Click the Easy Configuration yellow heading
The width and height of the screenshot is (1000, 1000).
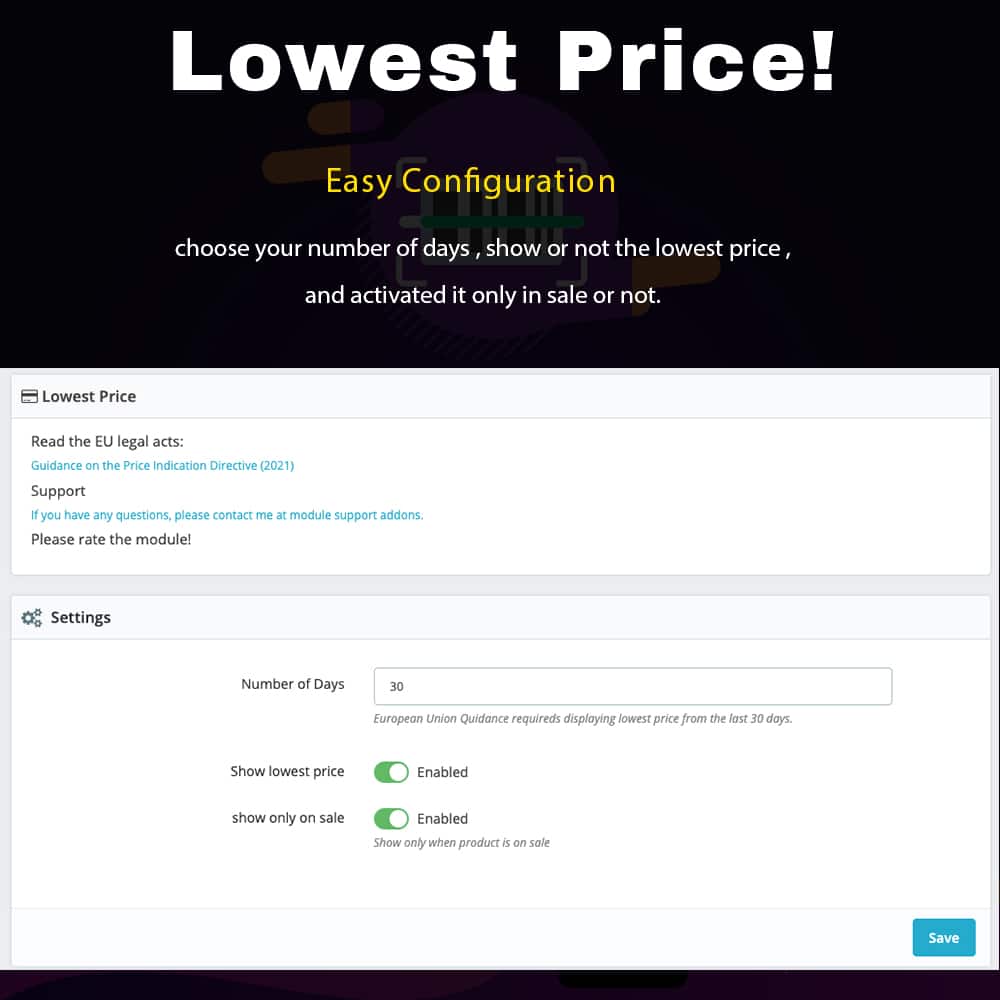pos(471,181)
